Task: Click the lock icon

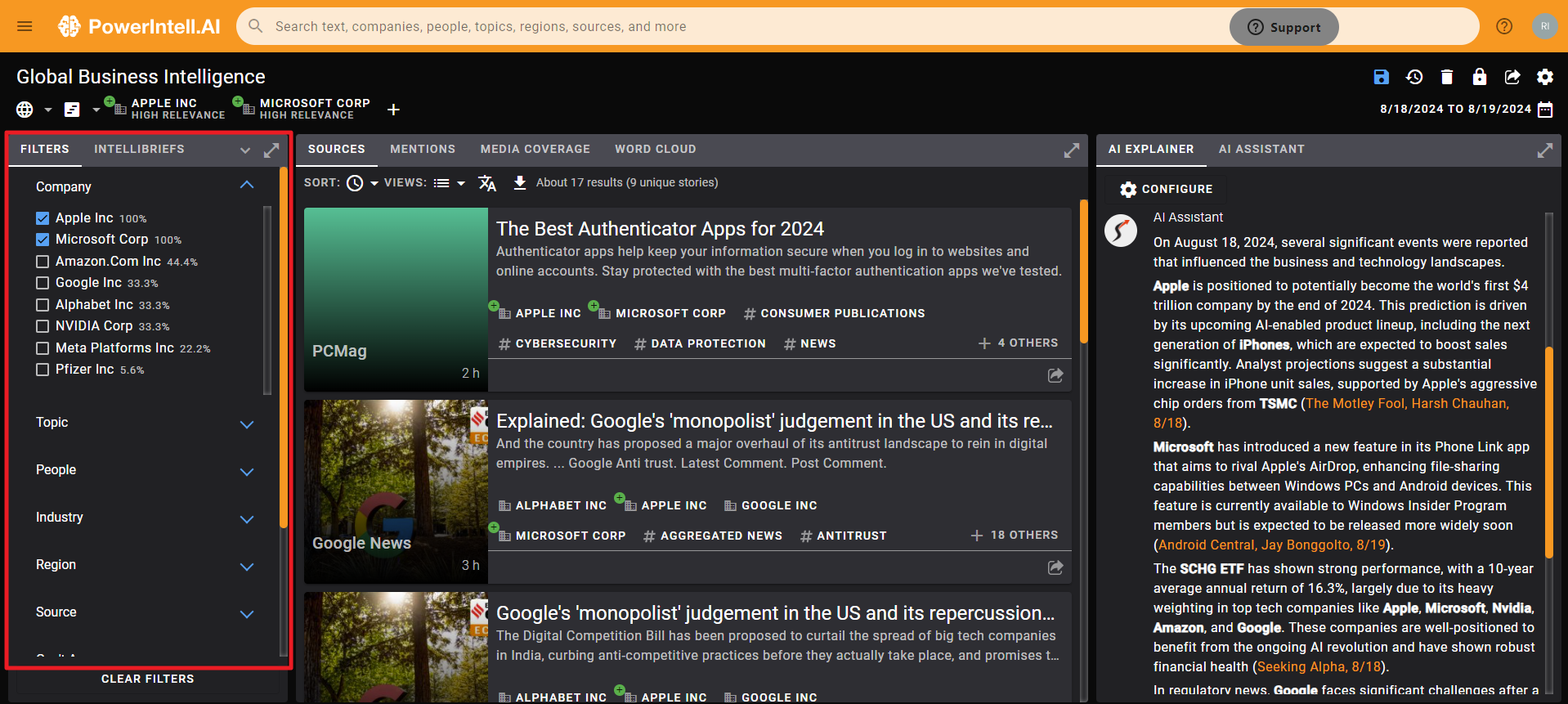Action: pos(1480,77)
